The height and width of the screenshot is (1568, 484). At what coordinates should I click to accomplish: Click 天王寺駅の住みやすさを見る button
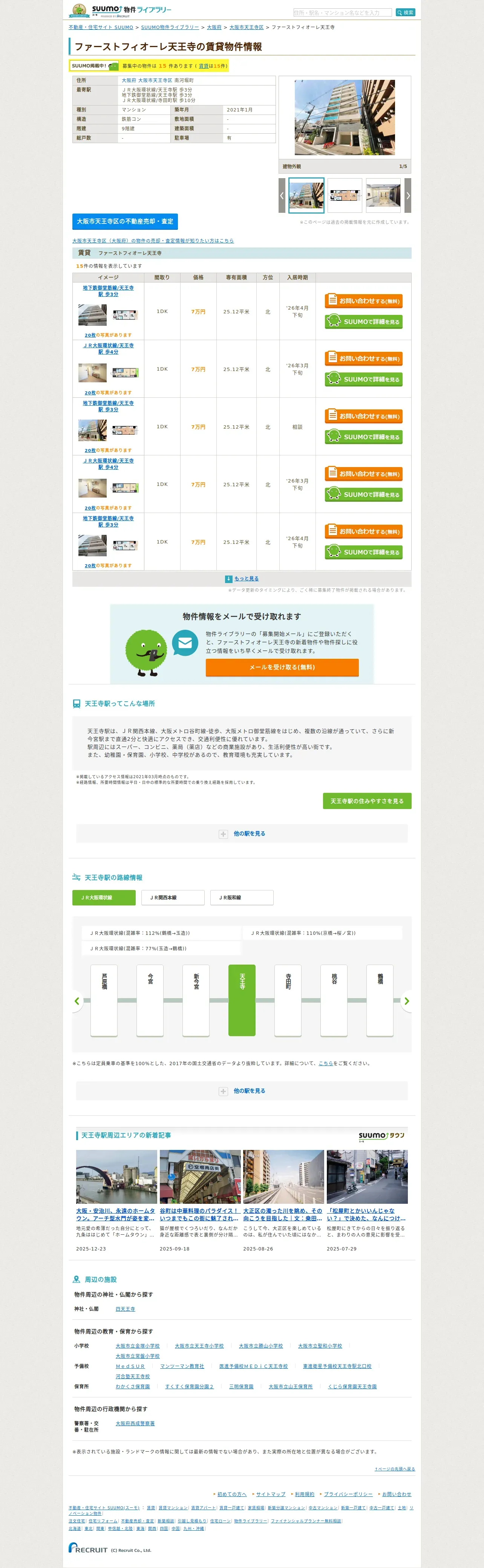click(367, 801)
